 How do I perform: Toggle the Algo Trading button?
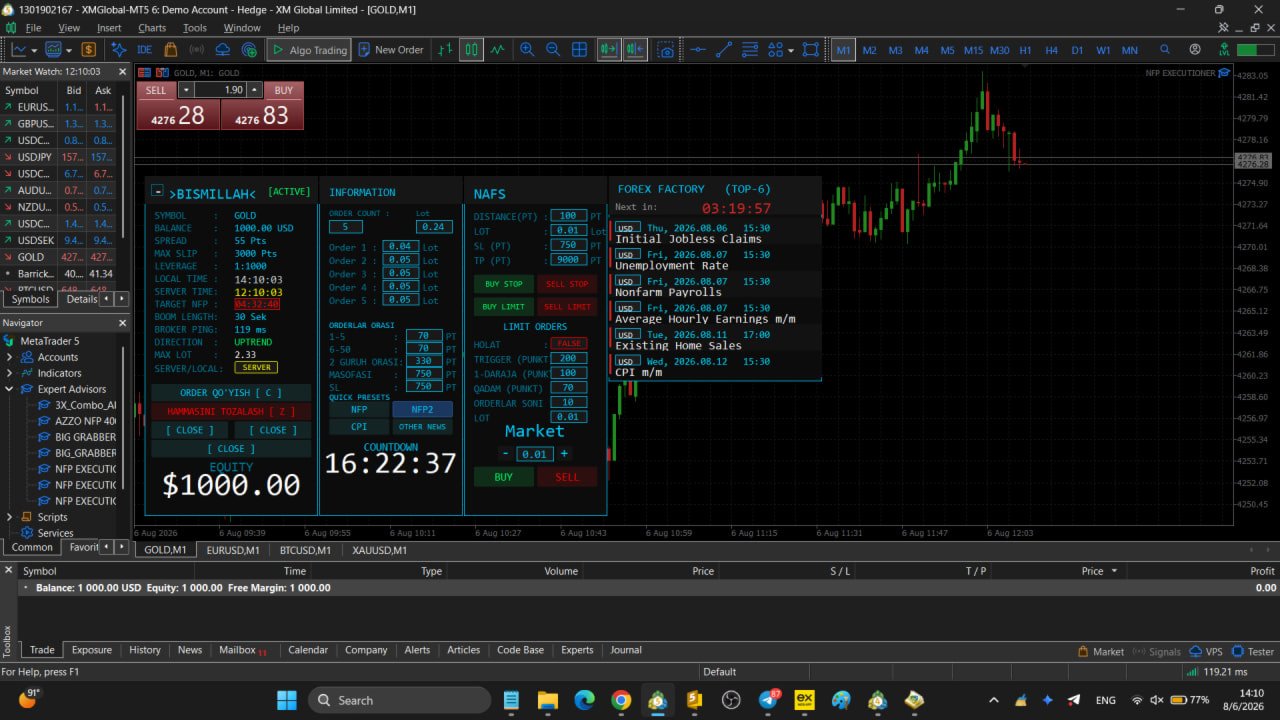click(309, 50)
